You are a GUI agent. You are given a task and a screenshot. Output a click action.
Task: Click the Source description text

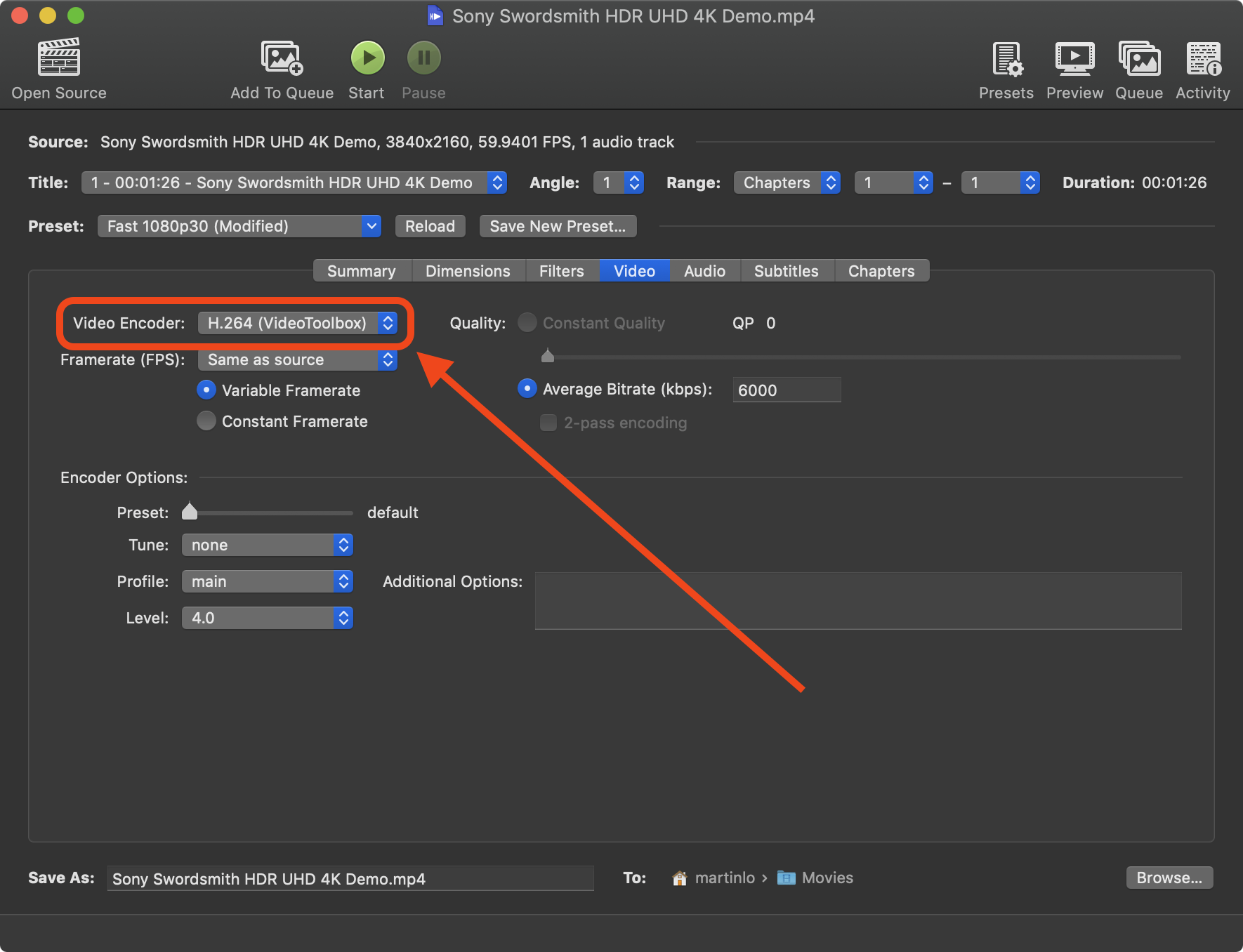(387, 142)
